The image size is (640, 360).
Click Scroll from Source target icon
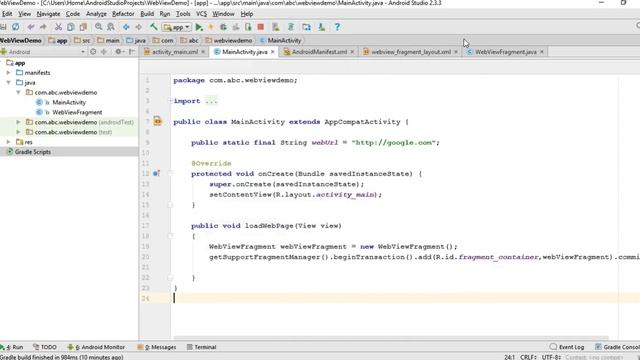[93, 52]
